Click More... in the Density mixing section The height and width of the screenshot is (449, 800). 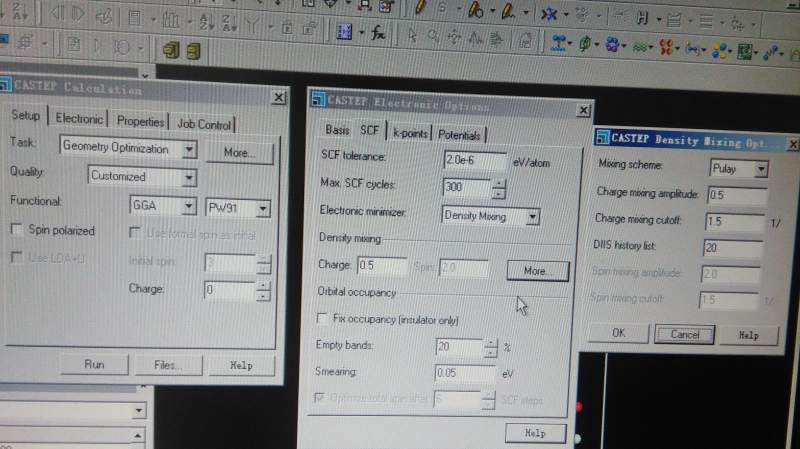pos(537,271)
